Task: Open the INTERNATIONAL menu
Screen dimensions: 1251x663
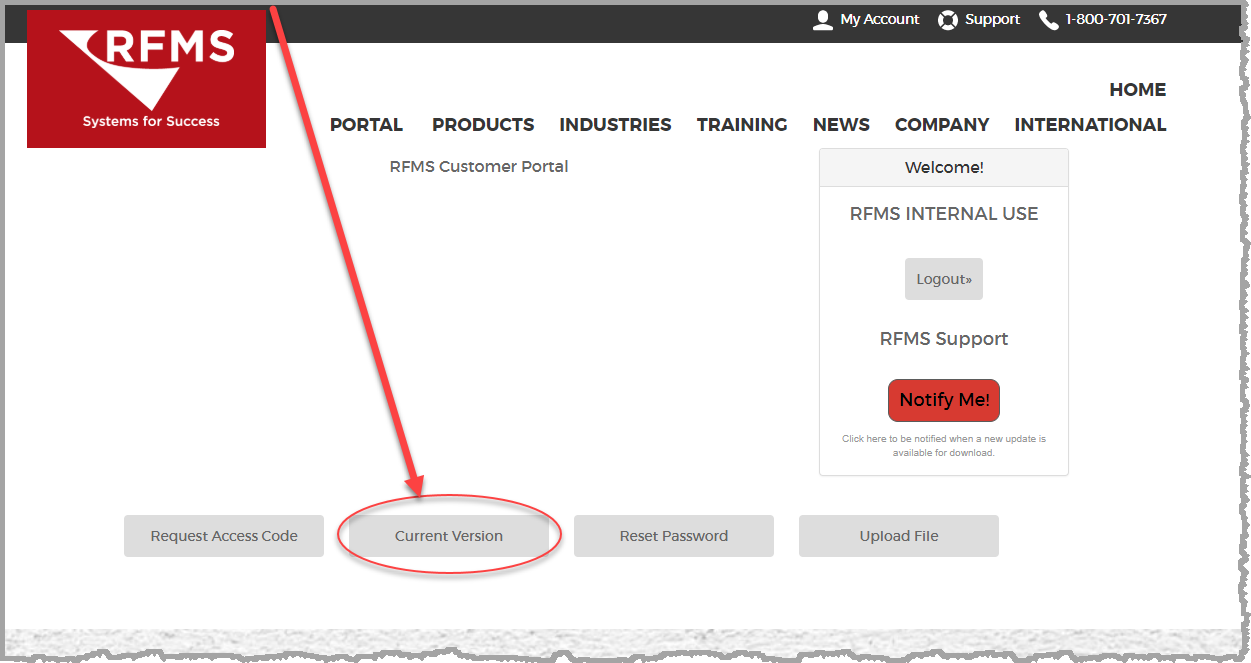Action: pyautogui.click(x=1091, y=125)
